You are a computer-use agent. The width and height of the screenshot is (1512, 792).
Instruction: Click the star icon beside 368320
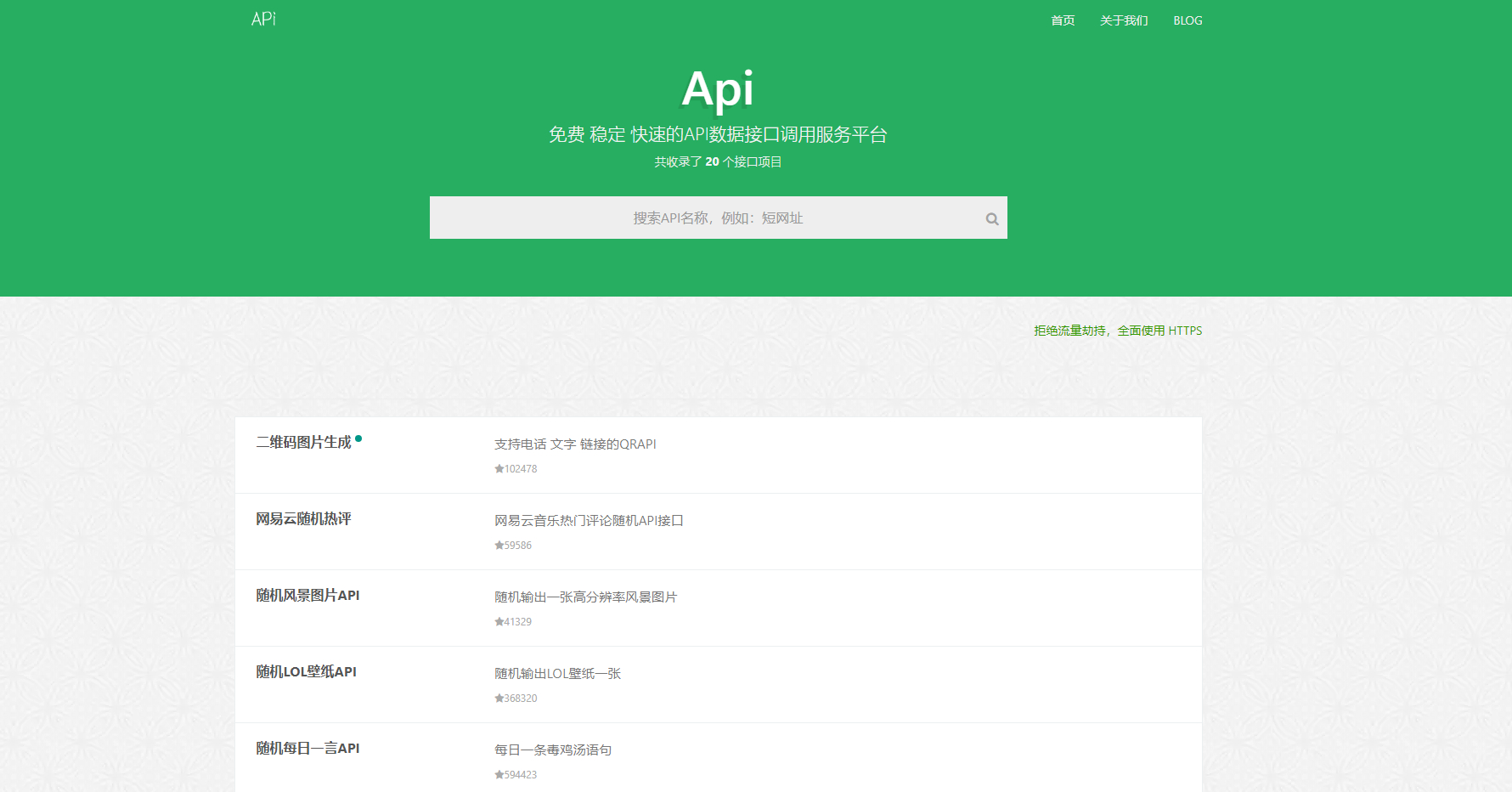click(x=499, y=699)
